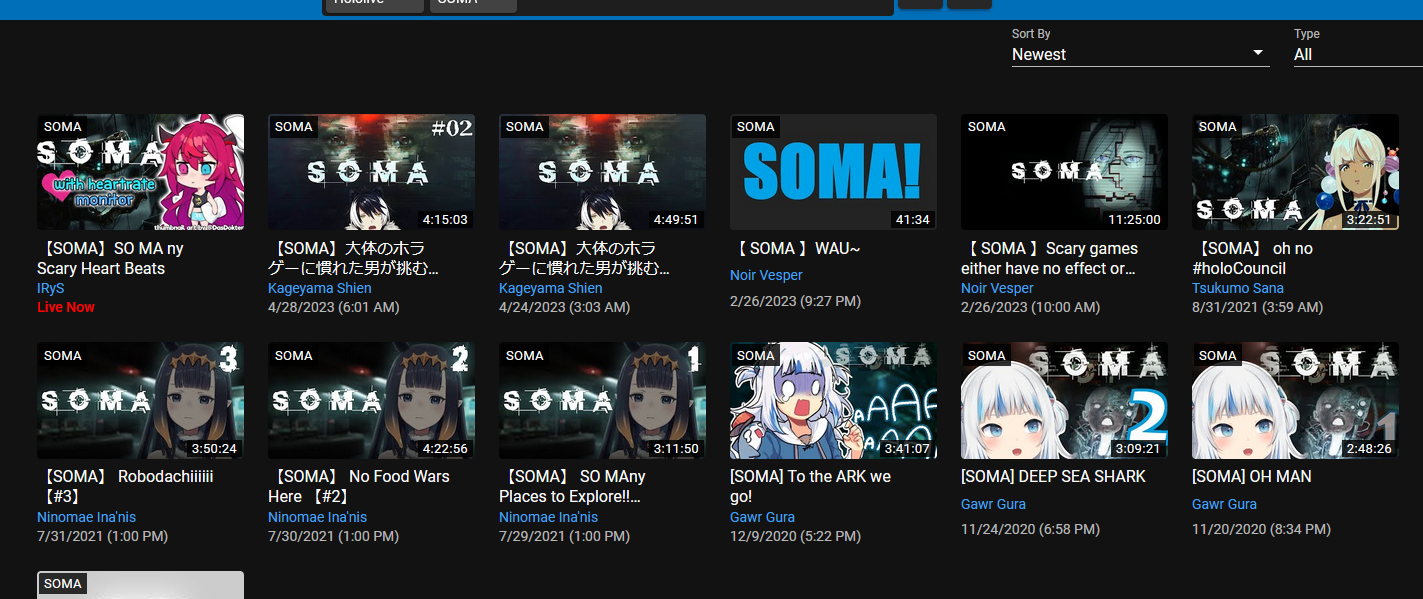The width and height of the screenshot is (1423, 599).
Task: Click the '11/24/2020 (6:58 PM)' date
Action: coord(1031,528)
